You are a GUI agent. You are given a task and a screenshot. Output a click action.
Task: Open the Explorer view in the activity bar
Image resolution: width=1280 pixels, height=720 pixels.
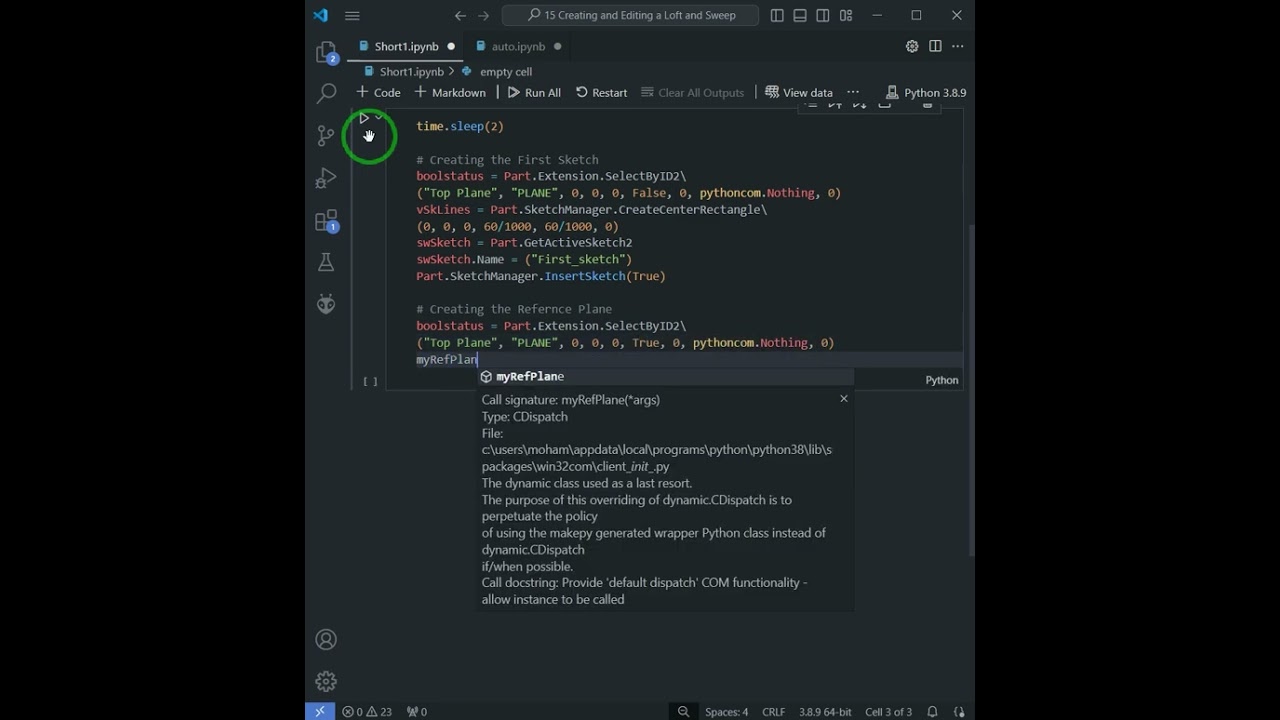[326, 53]
